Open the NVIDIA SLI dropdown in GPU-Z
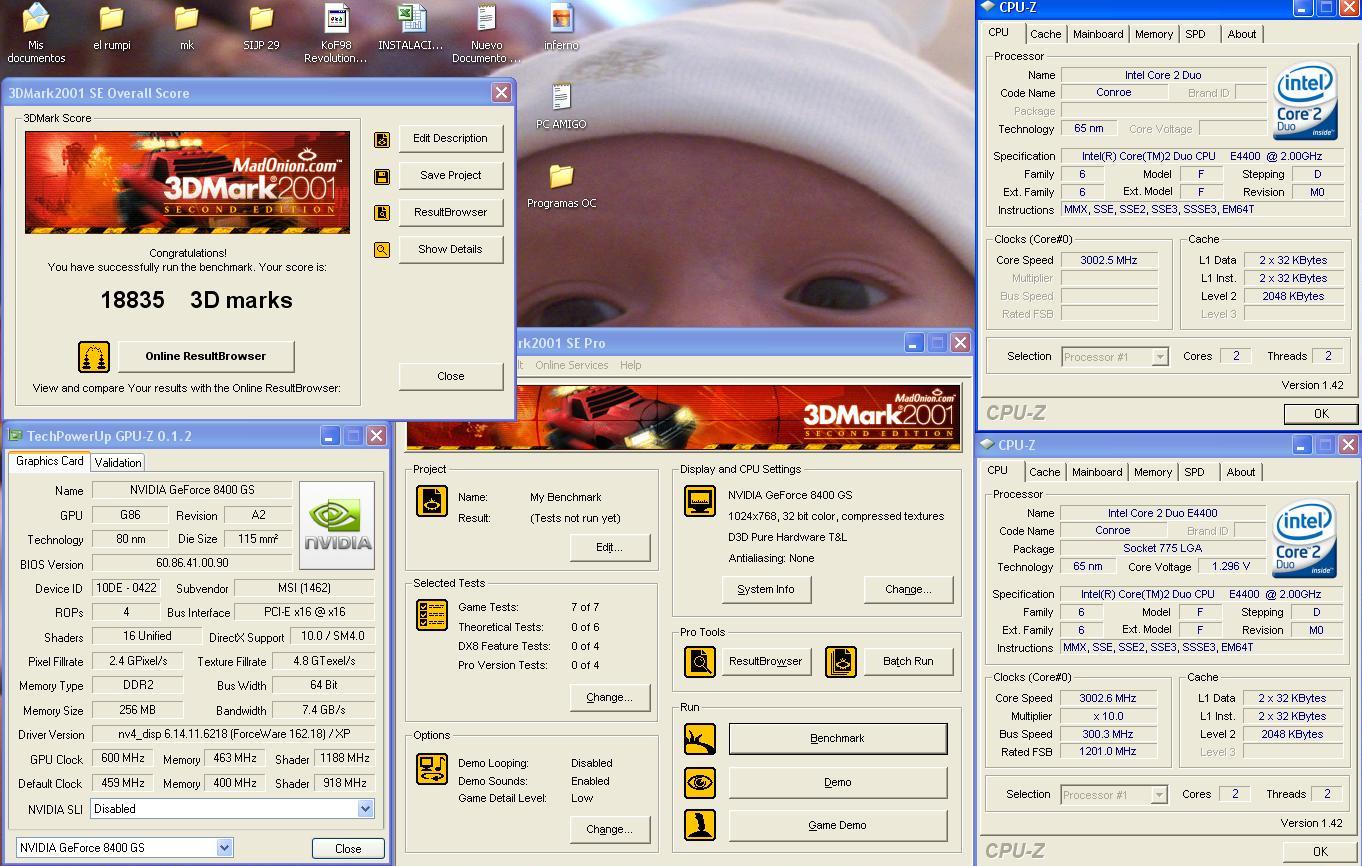This screenshot has height=866, width=1362. [x=365, y=809]
